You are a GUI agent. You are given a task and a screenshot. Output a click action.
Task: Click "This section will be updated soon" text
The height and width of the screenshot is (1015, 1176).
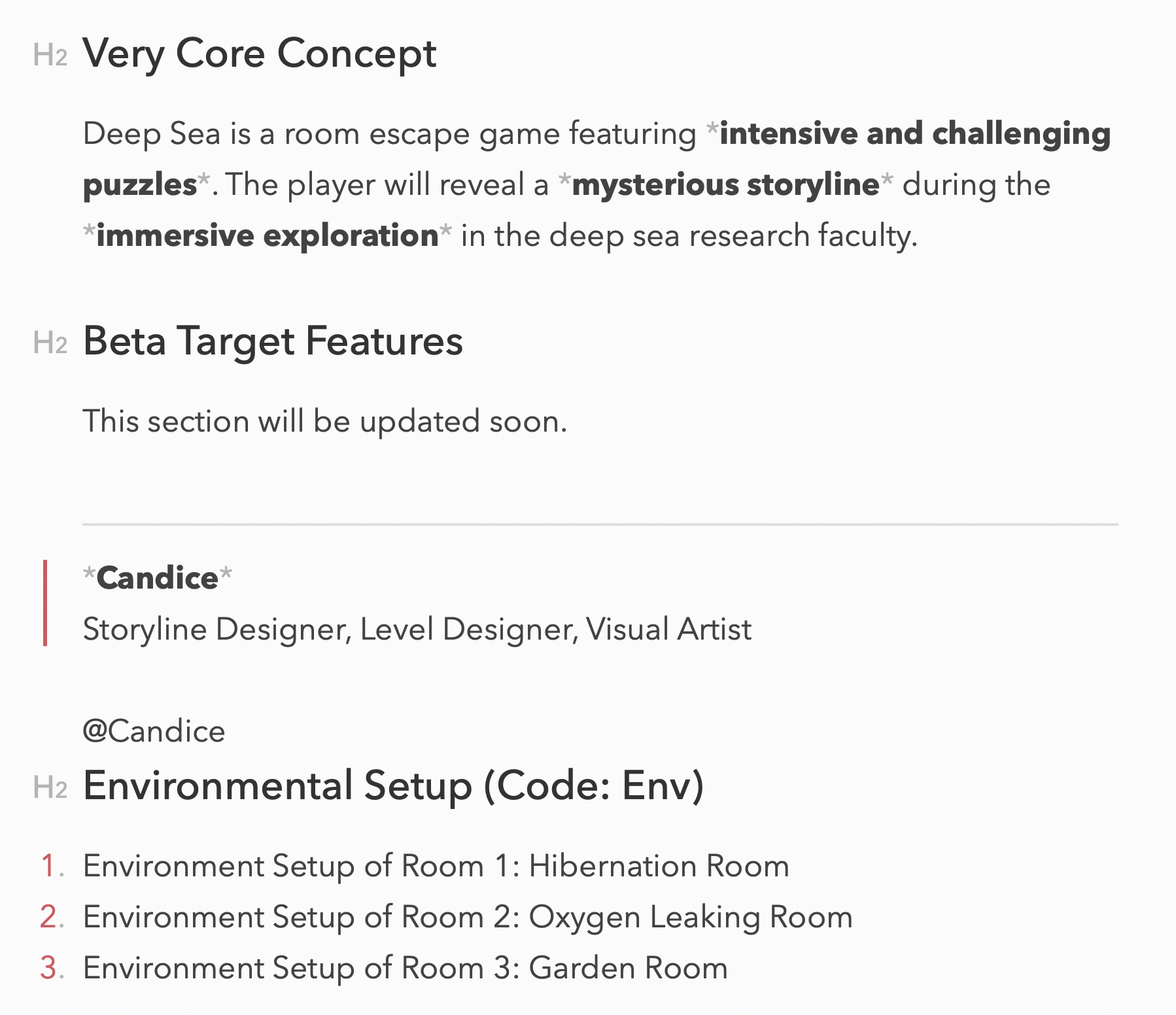[324, 421]
